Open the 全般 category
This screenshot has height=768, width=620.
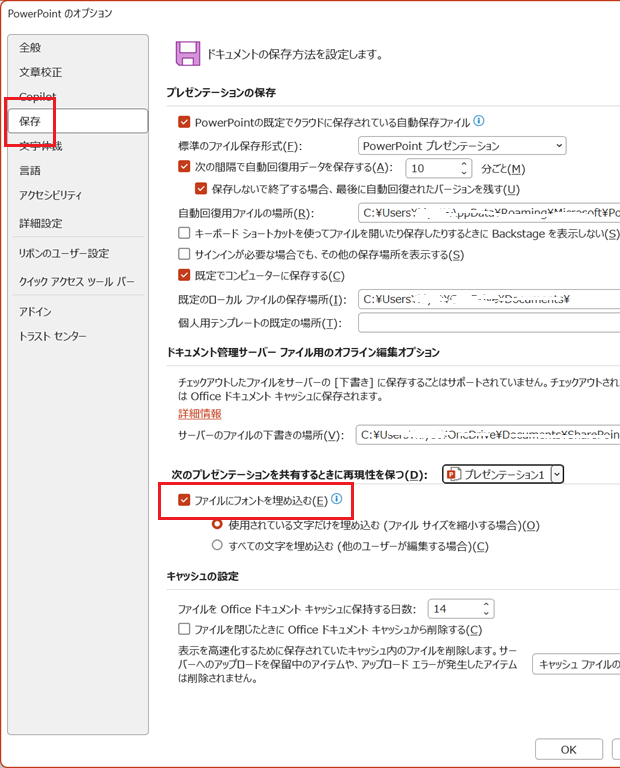click(x=30, y=47)
